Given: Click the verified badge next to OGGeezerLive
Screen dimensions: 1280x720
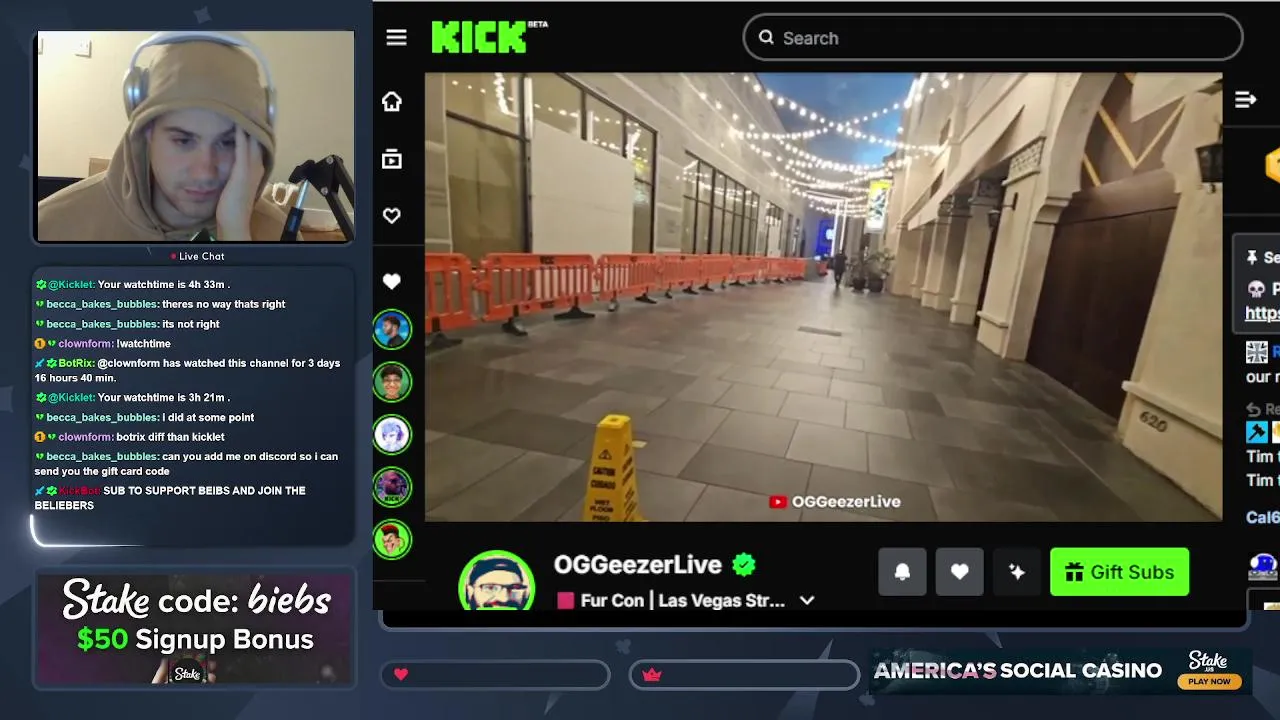Looking at the screenshot, I should (x=744, y=565).
